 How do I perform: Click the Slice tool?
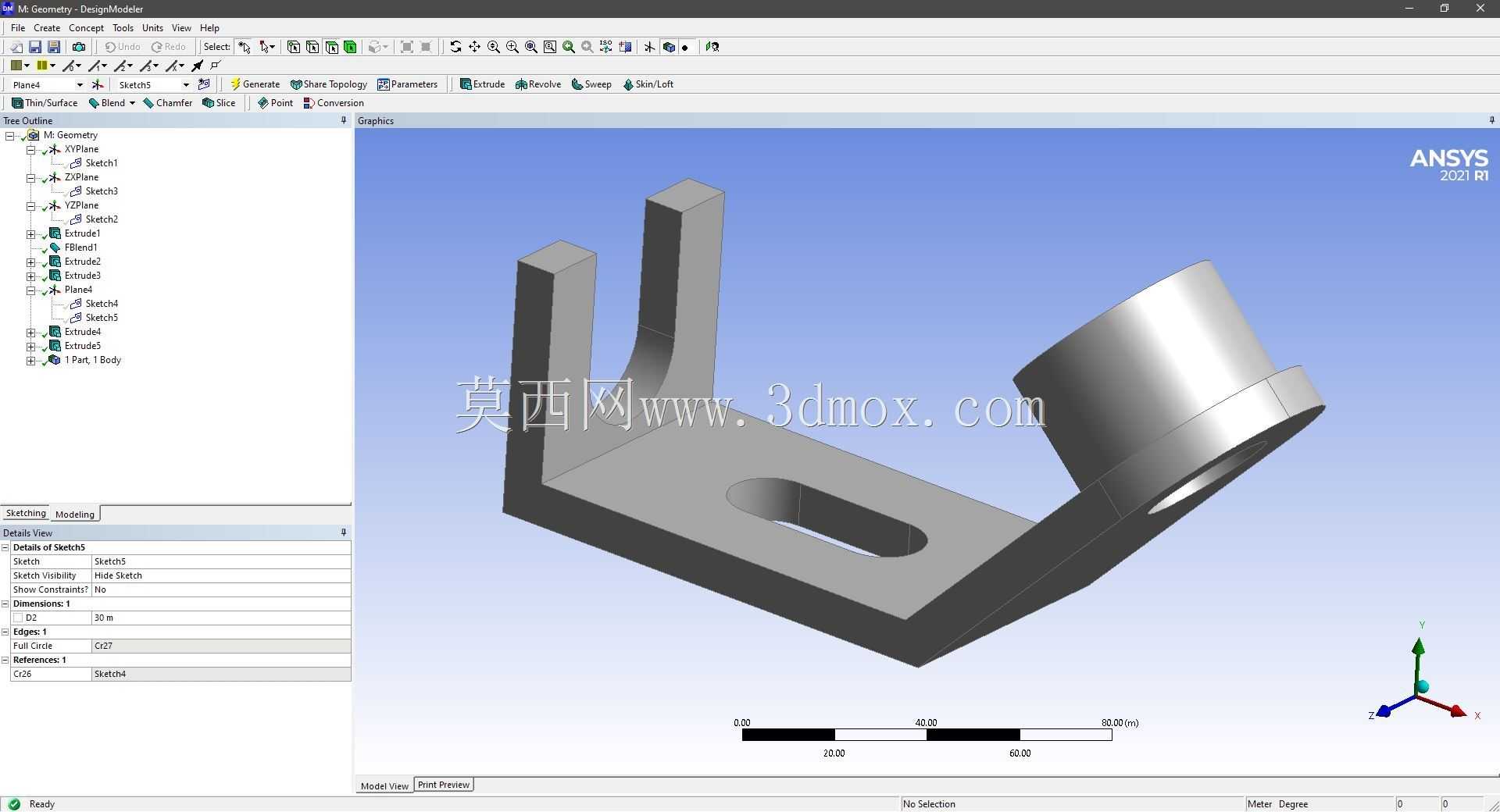tap(219, 103)
